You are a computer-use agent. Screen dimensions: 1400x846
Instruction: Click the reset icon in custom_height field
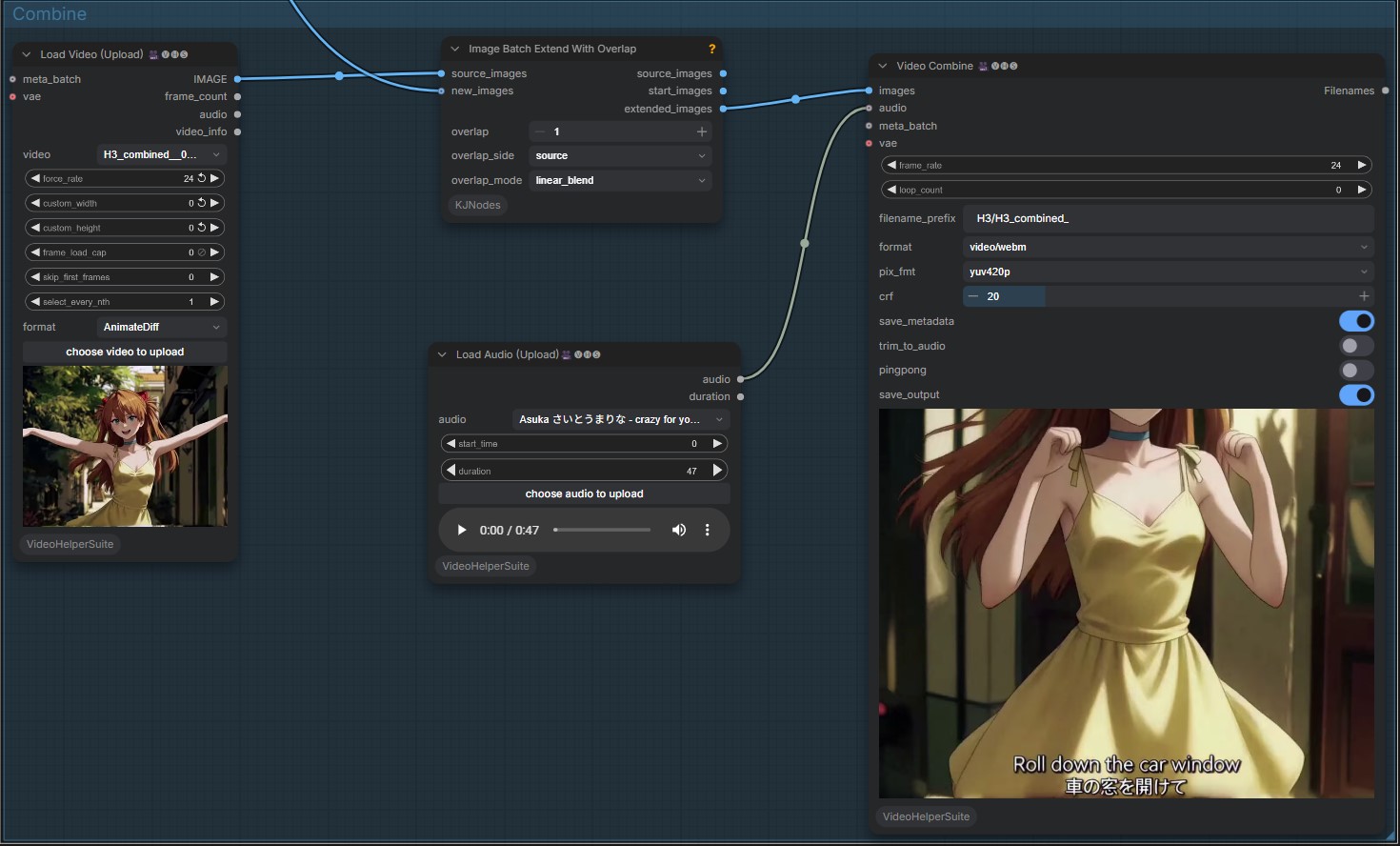(202, 228)
